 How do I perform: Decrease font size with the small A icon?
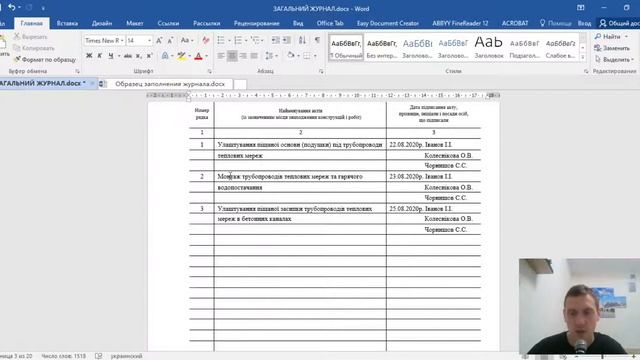(x=170, y=40)
